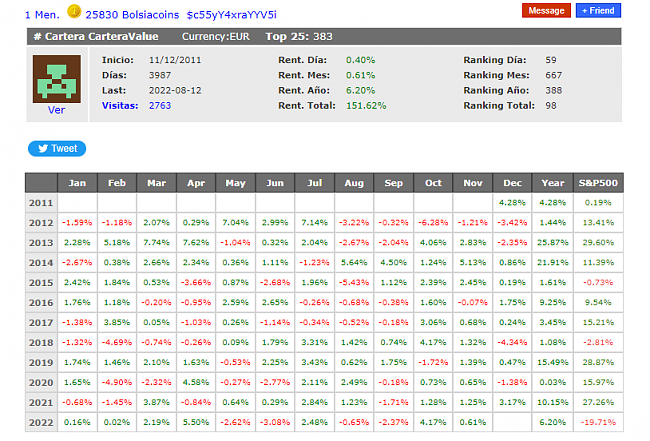The image size is (650, 441).
Task: Click the 2013 row label
Action: tap(41, 243)
